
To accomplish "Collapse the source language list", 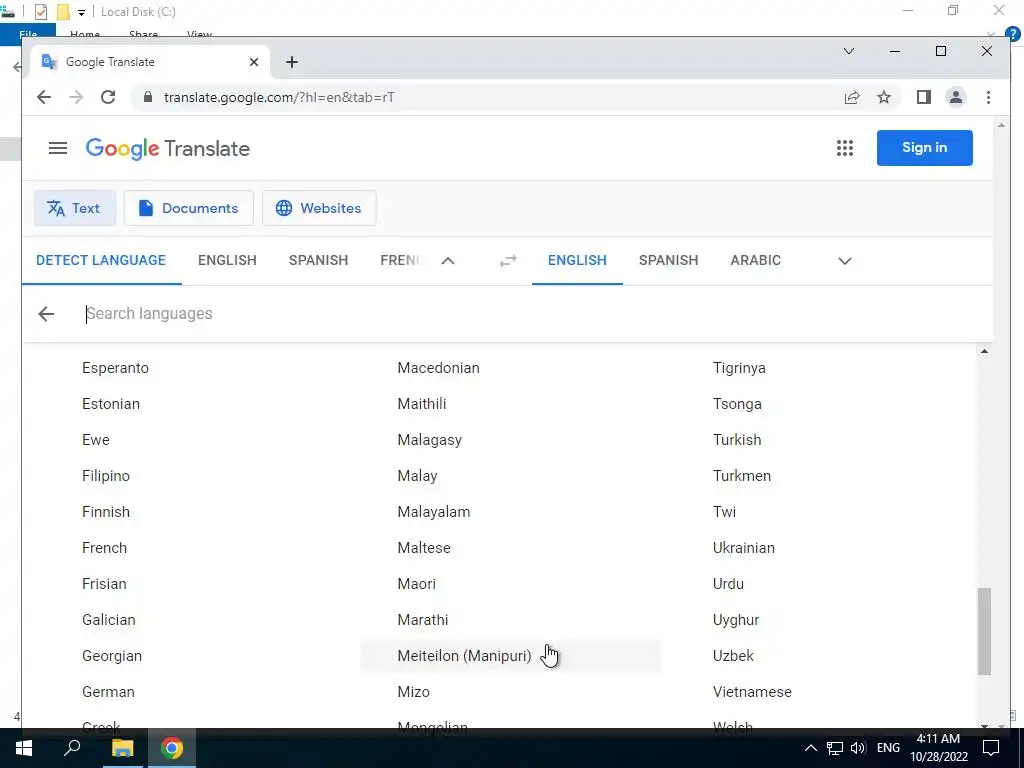I will point(448,261).
